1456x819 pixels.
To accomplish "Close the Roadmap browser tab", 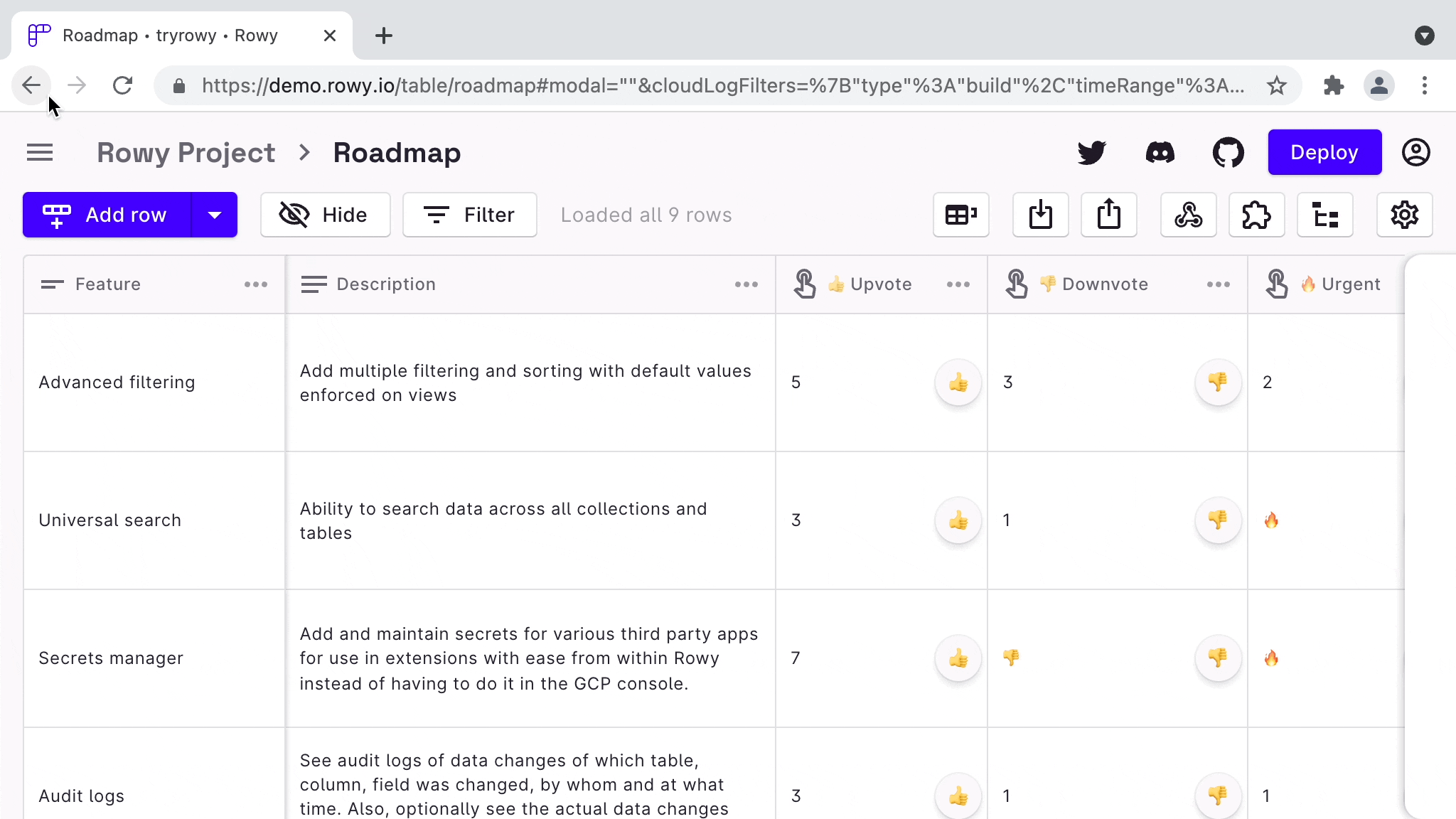I will click(330, 36).
